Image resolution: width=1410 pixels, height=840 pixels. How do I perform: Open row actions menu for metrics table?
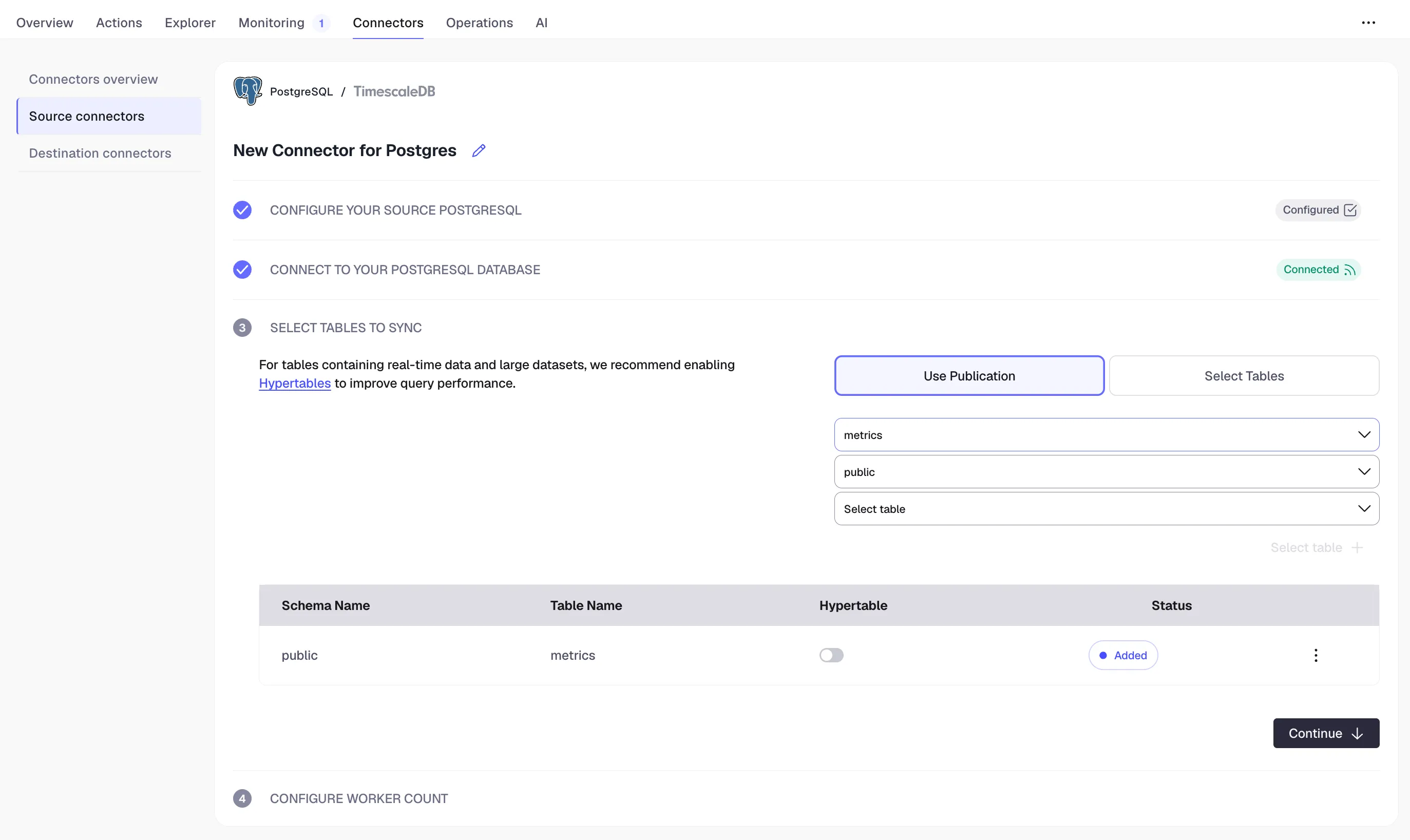(1316, 655)
